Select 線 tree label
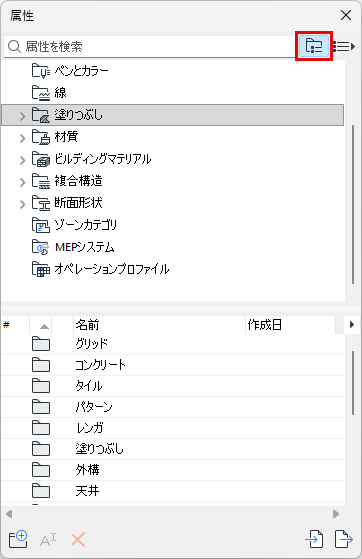This screenshot has width=362, height=559. click(60, 93)
